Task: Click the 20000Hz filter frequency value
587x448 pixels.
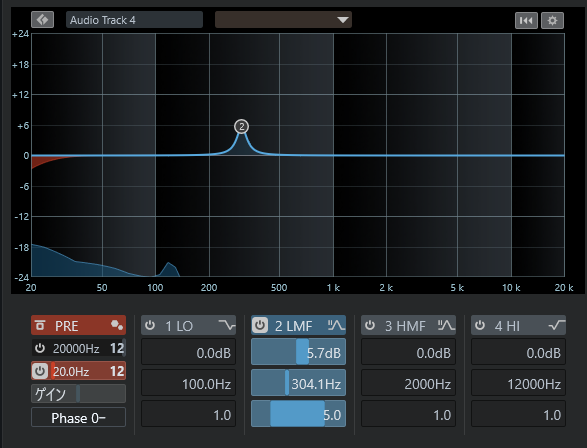Action: [x=76, y=349]
